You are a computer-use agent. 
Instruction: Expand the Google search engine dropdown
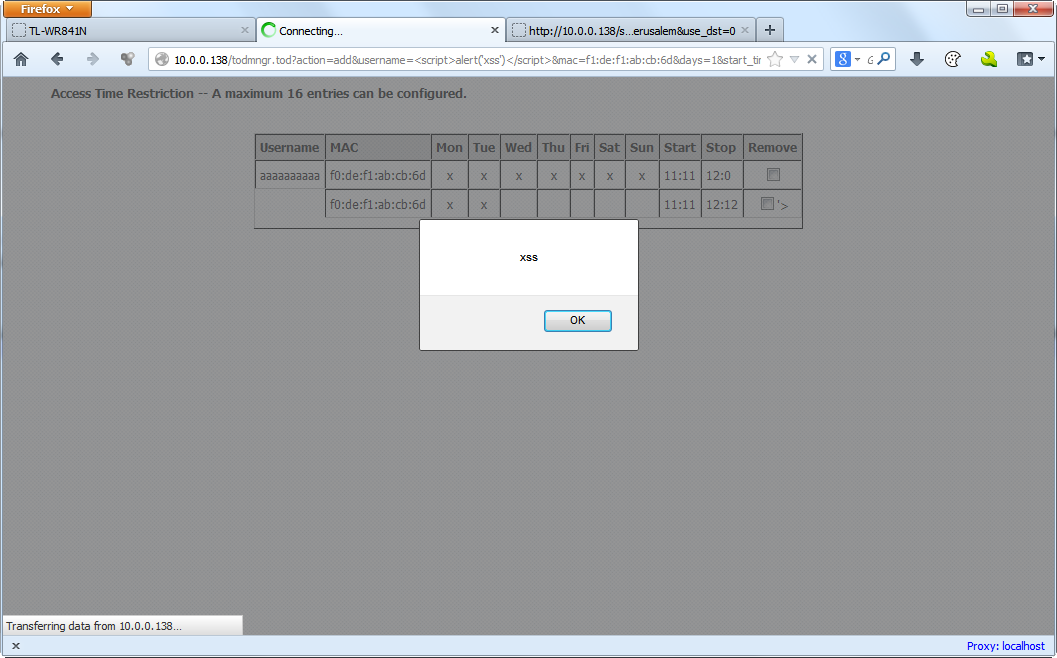pos(847,59)
